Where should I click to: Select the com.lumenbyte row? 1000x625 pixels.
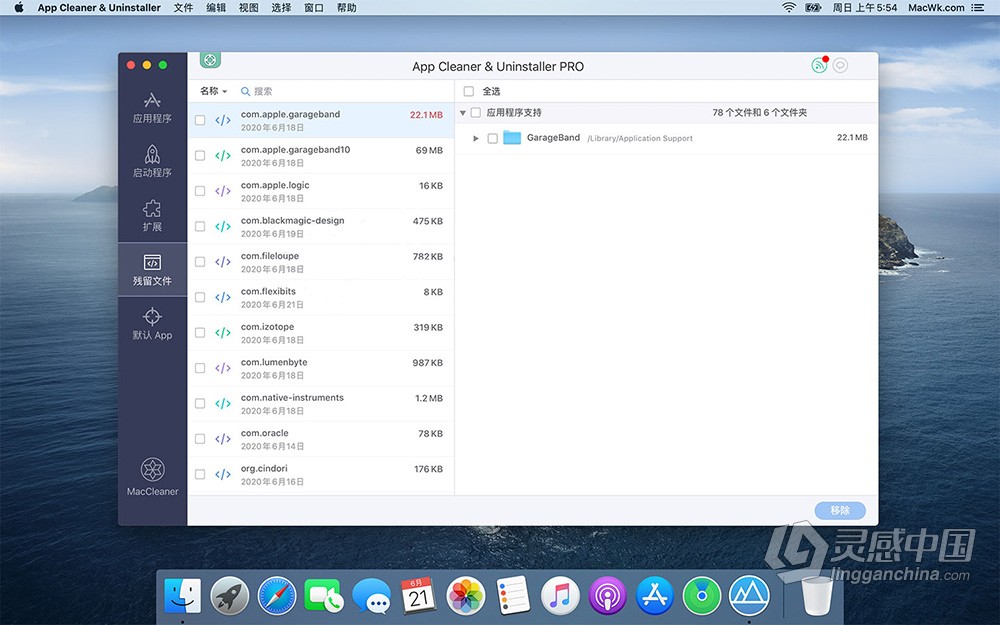(321, 368)
